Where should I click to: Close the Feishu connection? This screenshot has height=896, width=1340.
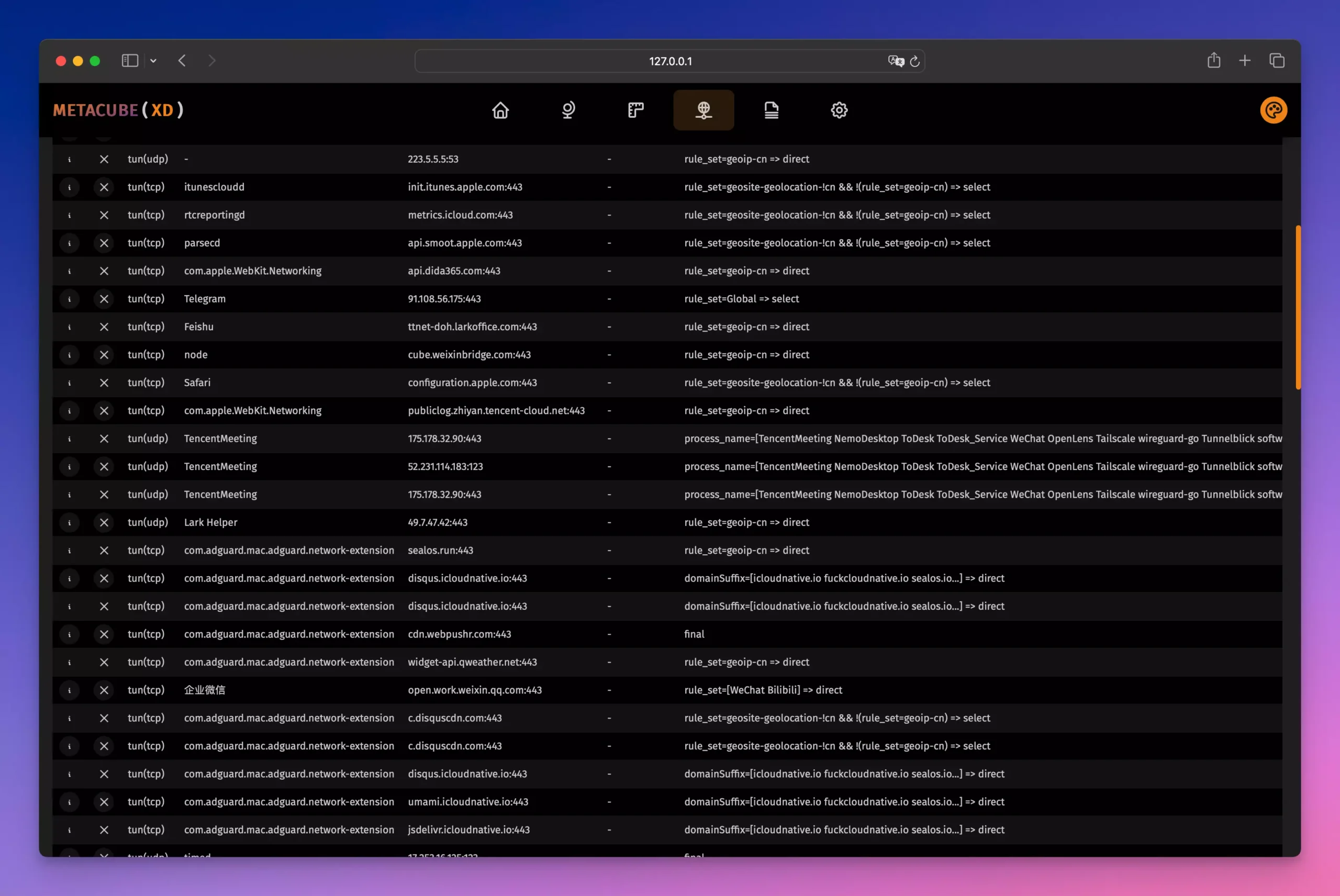104,327
